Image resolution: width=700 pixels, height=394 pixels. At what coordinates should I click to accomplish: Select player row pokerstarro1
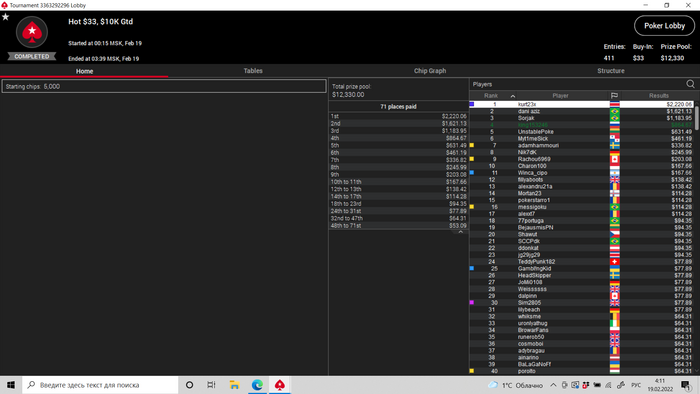click(x=581, y=200)
